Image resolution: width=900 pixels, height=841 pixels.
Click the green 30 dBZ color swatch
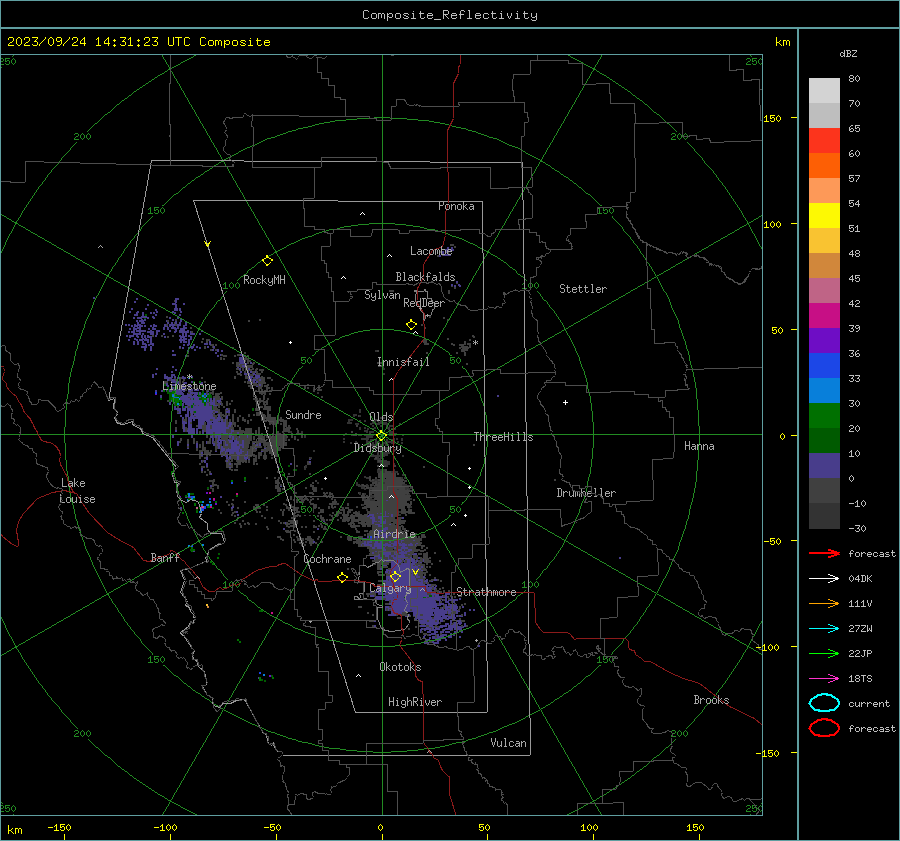pos(824,416)
